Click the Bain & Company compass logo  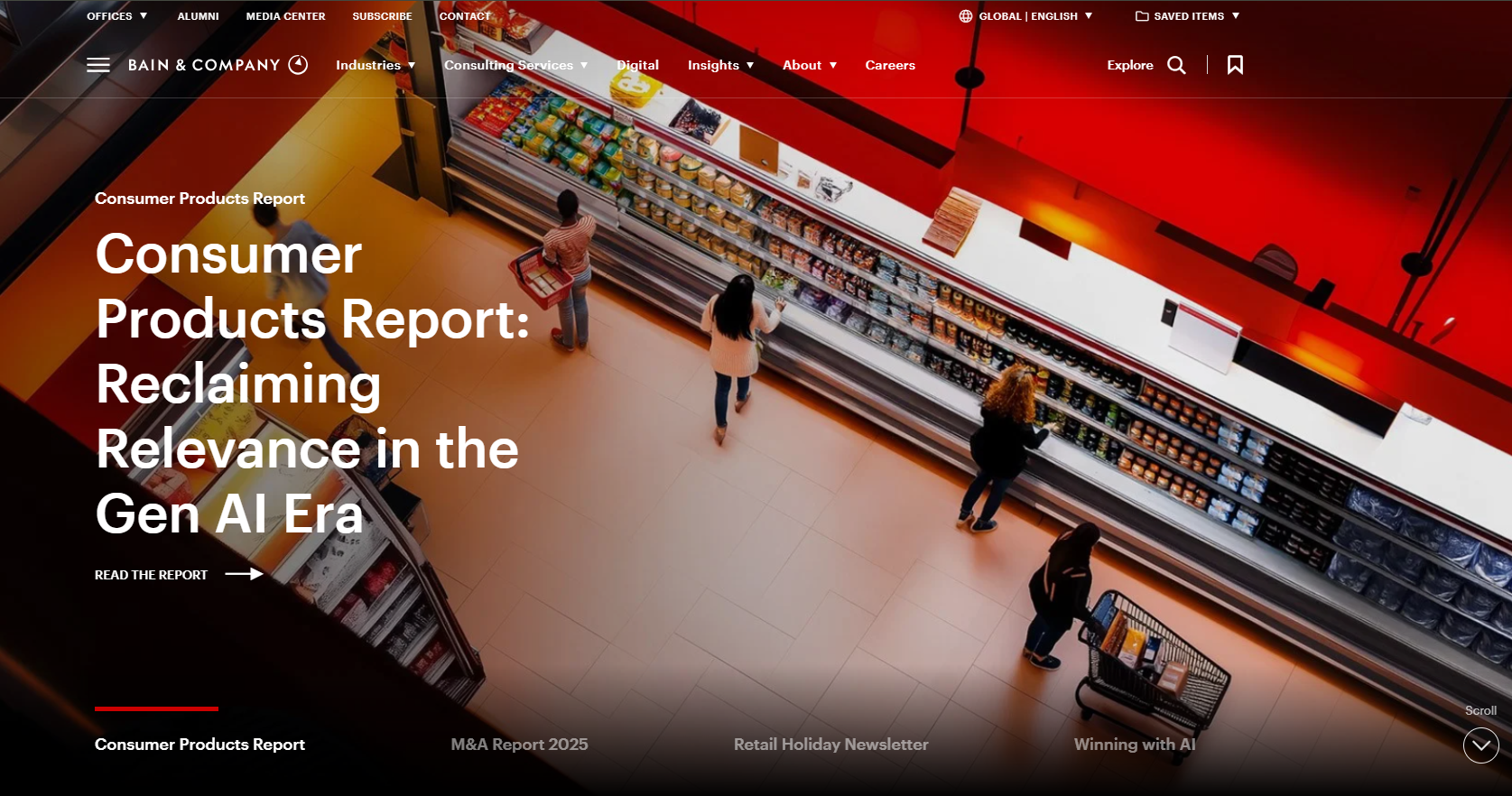[x=298, y=65]
